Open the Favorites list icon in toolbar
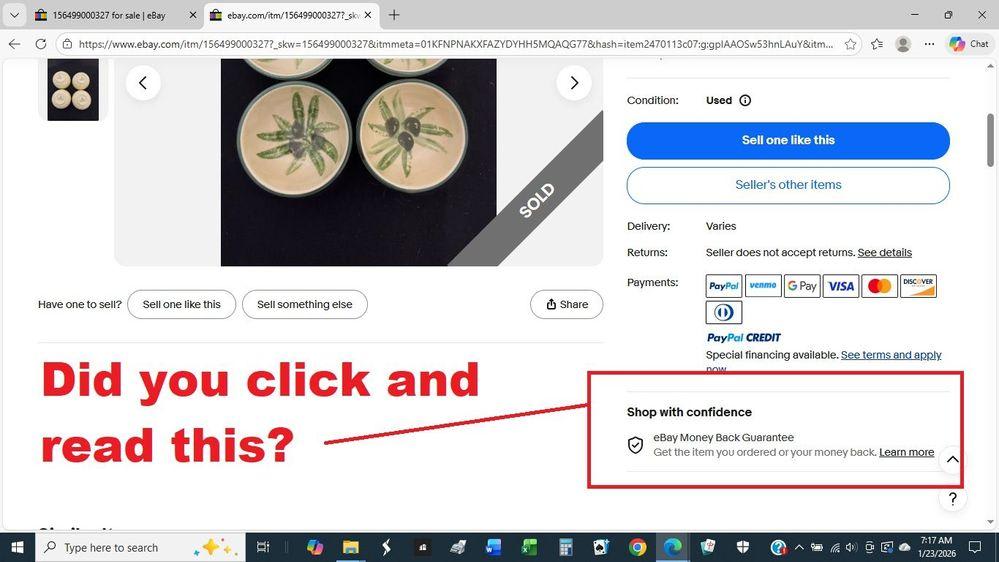The width and height of the screenshot is (999, 562). [x=877, y=44]
